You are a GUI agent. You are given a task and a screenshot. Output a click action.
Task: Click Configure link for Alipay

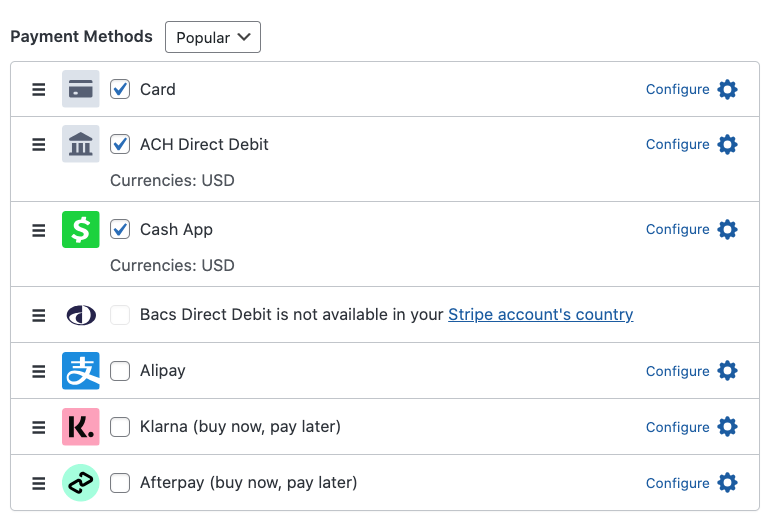point(677,371)
